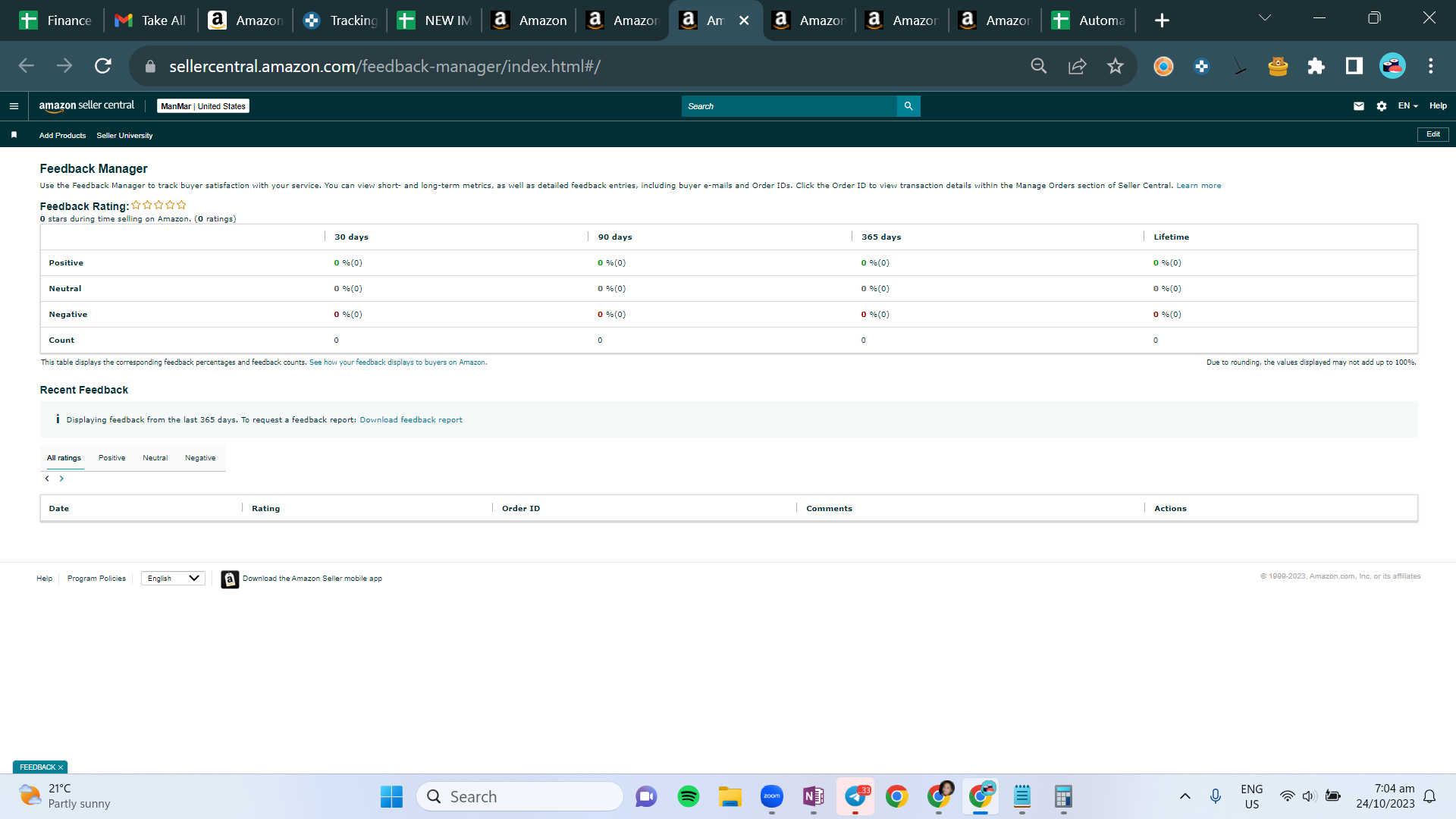Open the messages envelope icon
The width and height of the screenshot is (1456, 819).
tap(1359, 106)
